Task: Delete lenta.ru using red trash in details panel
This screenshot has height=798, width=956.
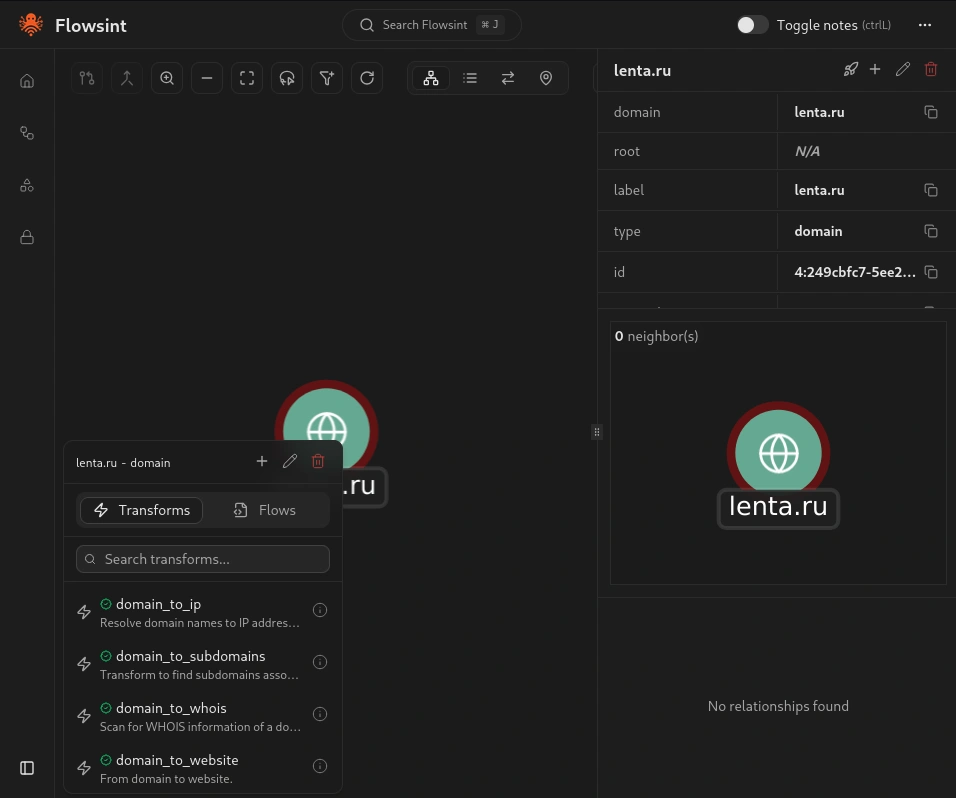Action: [x=931, y=69]
